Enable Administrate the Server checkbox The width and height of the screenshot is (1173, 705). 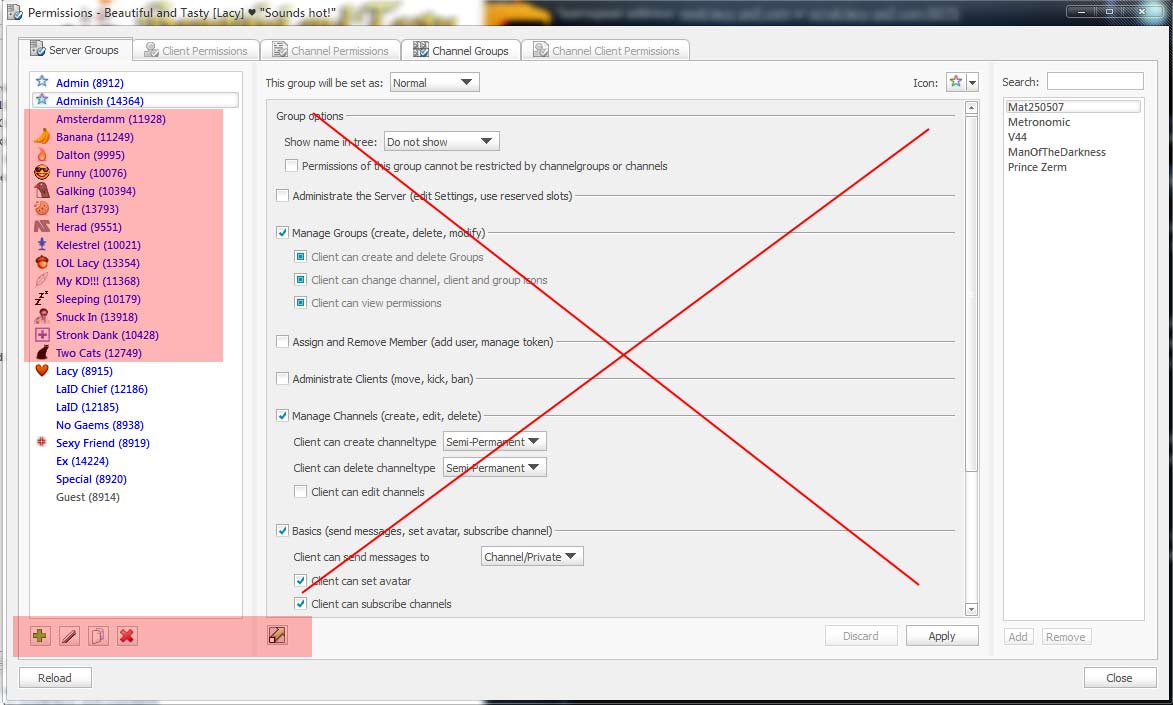pos(283,196)
